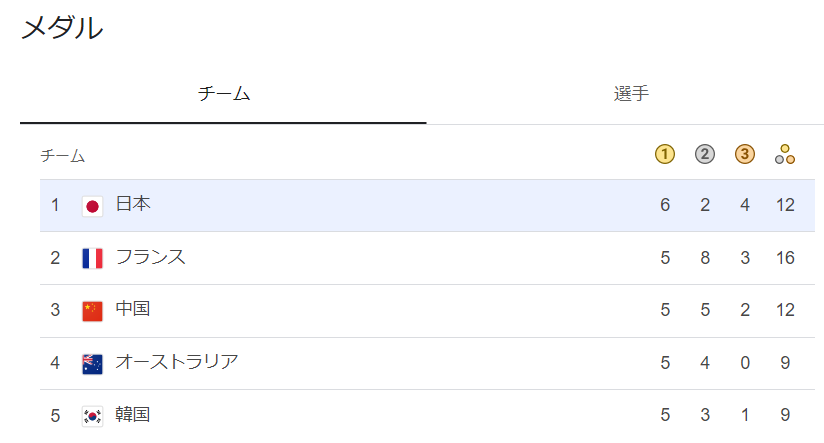The image size is (824, 443).
Task: Click the Japan flag icon
Action: tap(92, 206)
